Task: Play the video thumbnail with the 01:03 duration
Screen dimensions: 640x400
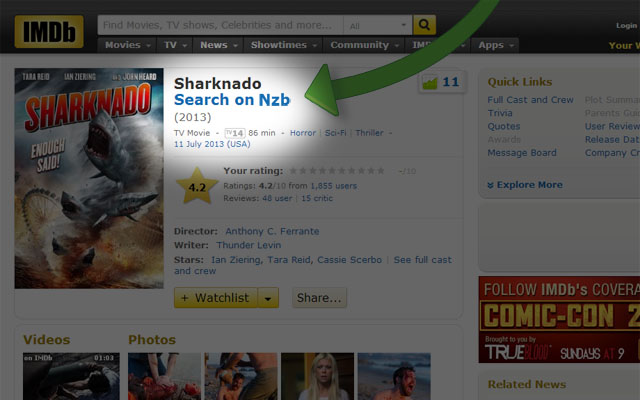Action: [x=71, y=376]
